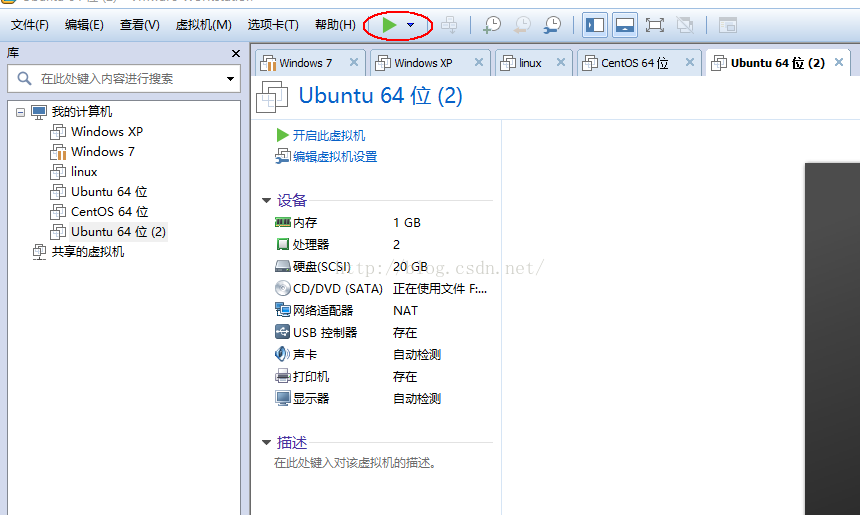Image resolution: width=860 pixels, height=515 pixels.
Task: Open the power options dropdown arrow
Action: coord(410,25)
